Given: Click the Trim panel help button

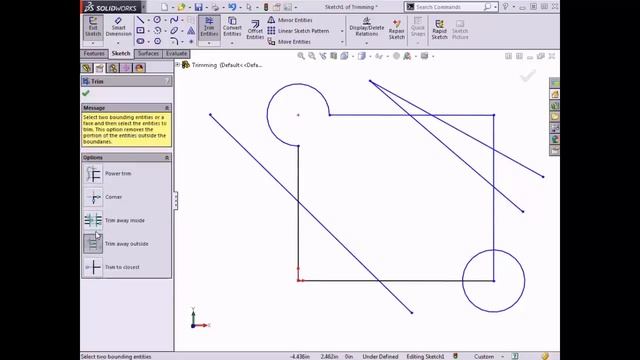Looking at the screenshot, I should click(x=167, y=81).
